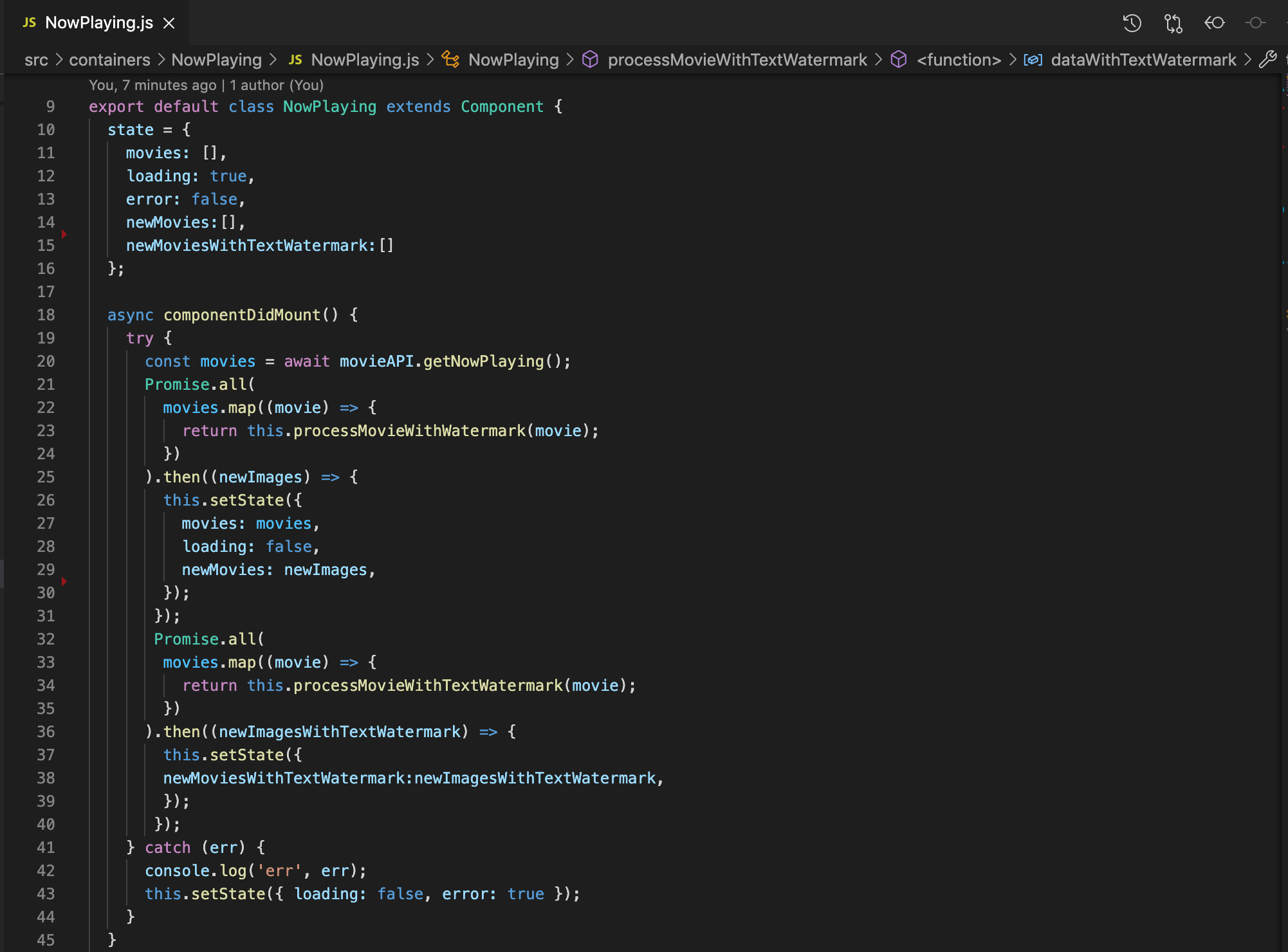
Task: Toggle the breakpoint marker at line 14
Action: click(x=64, y=234)
